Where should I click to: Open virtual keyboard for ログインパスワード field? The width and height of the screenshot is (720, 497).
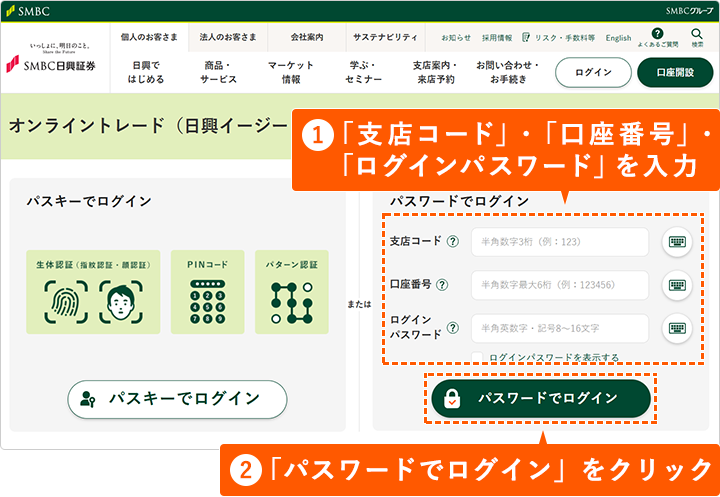tap(677, 328)
